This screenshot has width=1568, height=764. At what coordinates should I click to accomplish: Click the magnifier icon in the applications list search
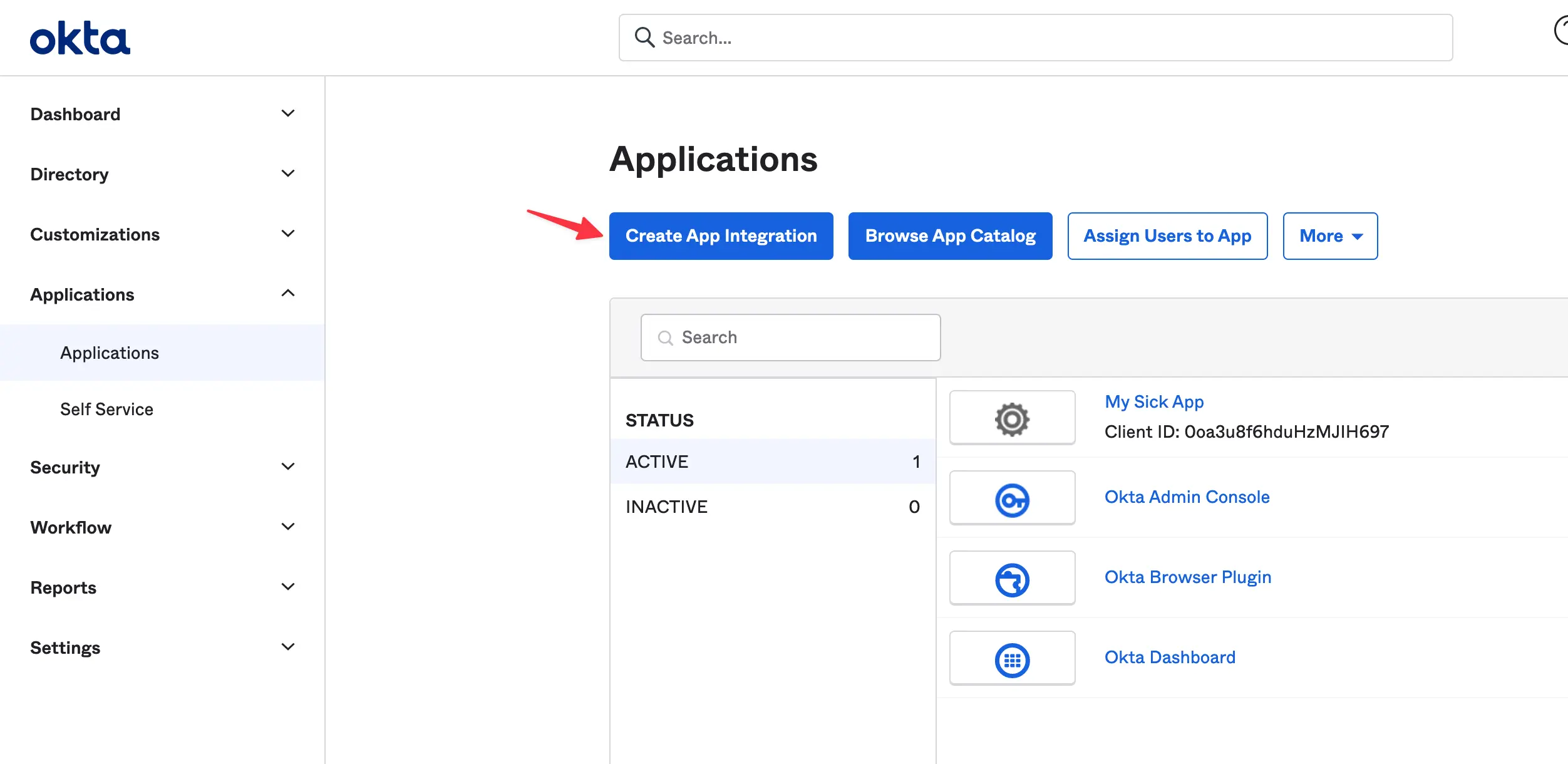coord(665,337)
